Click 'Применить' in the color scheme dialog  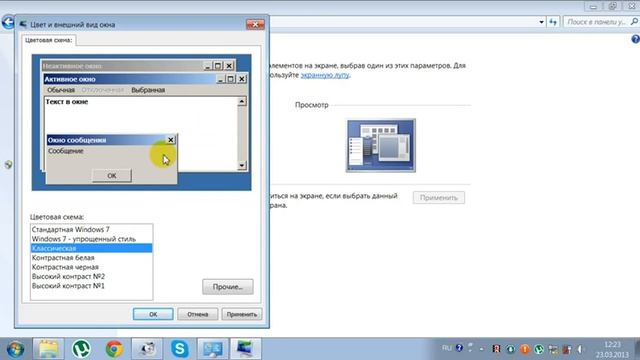242,314
